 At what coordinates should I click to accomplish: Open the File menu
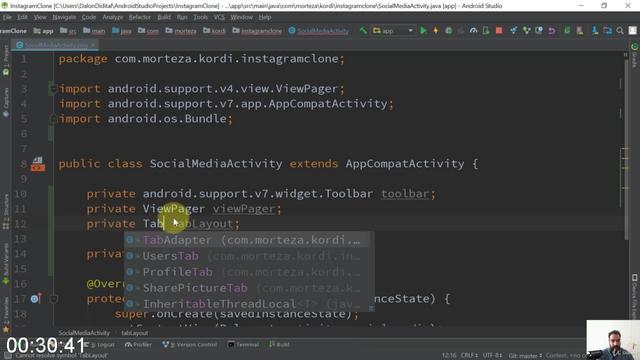(7, 17)
